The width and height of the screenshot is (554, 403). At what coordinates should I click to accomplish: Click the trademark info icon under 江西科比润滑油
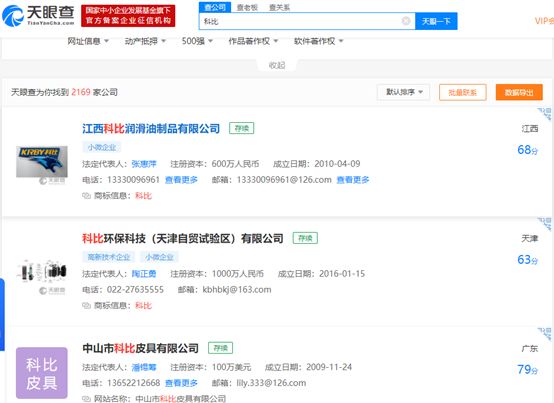click(87, 196)
